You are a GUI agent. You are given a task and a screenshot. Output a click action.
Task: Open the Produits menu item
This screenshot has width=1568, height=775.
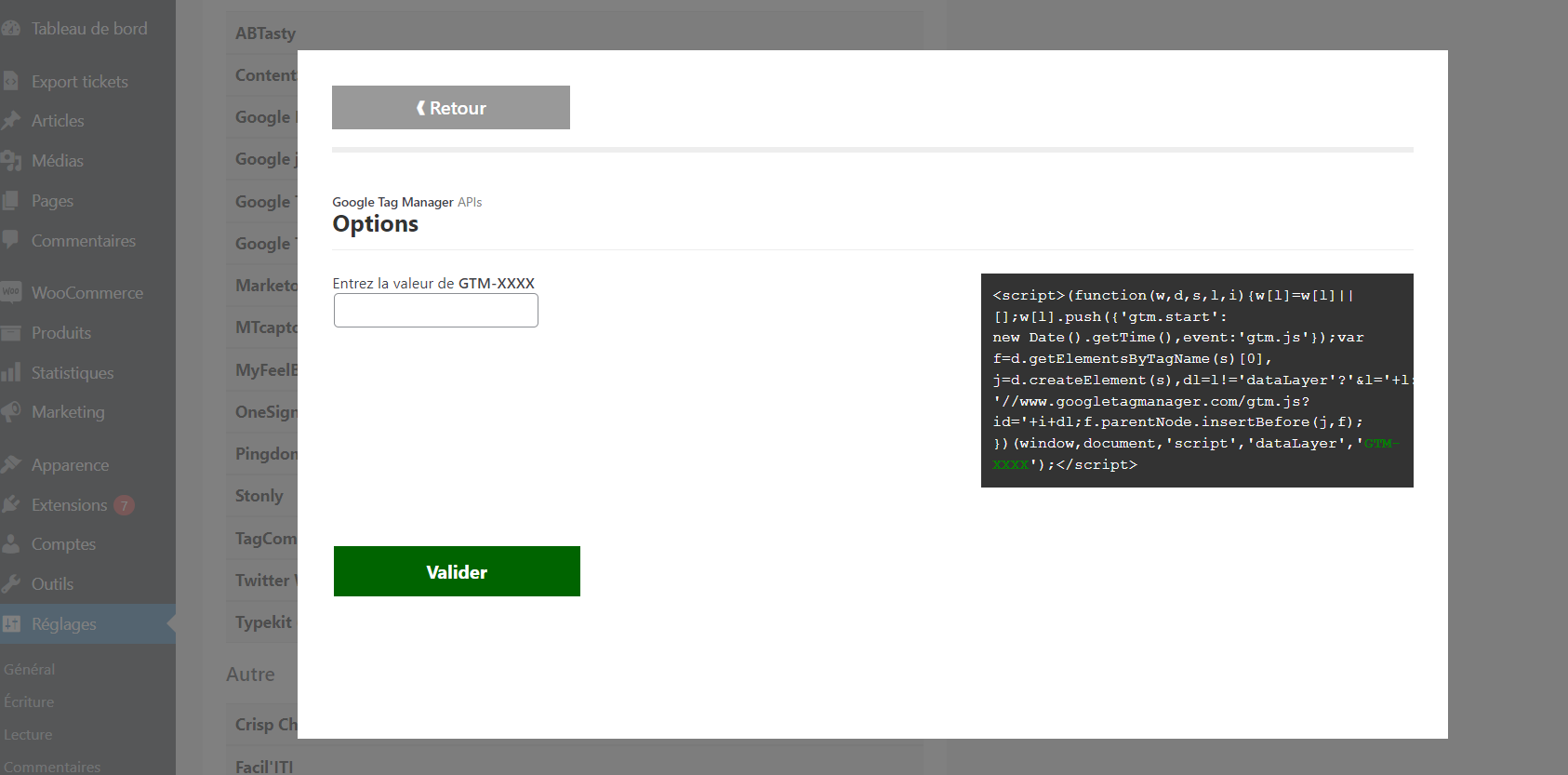tap(61, 333)
